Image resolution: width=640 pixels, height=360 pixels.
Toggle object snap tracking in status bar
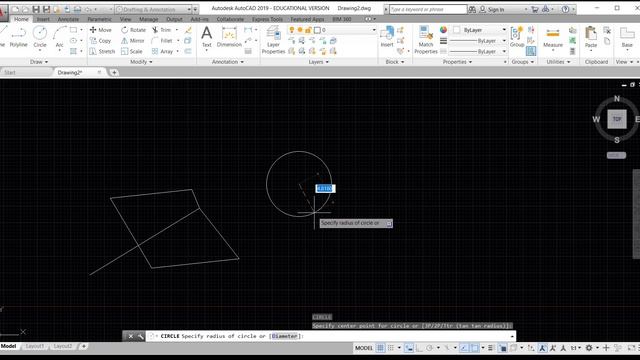click(464, 348)
